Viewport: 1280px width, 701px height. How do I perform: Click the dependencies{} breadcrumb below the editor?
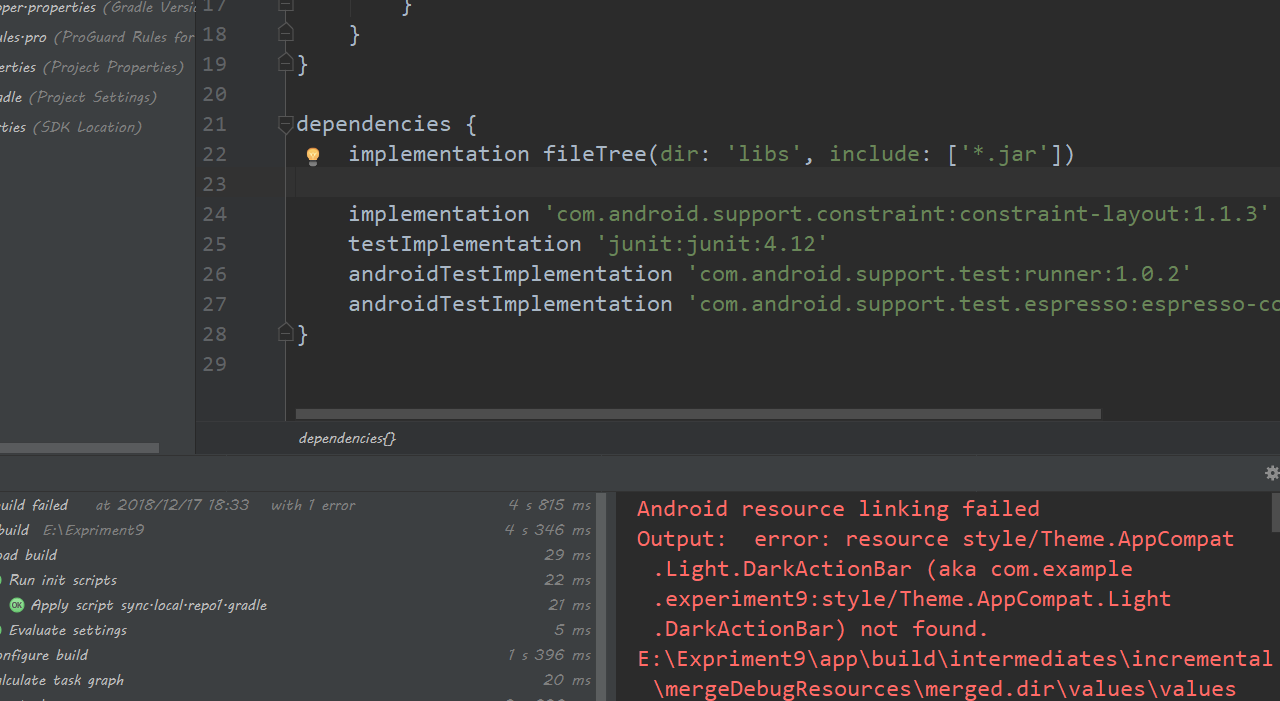[346, 438]
